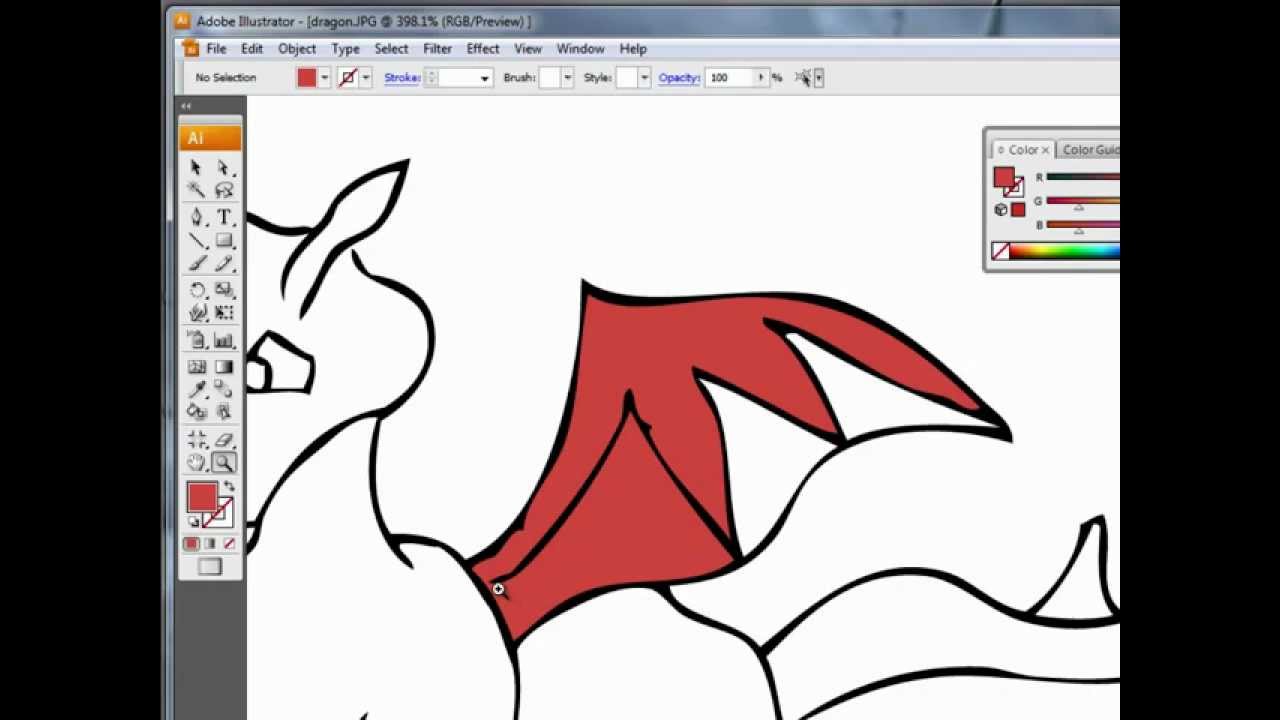Activate the Pencil tool
1280x720 pixels.
point(223,263)
